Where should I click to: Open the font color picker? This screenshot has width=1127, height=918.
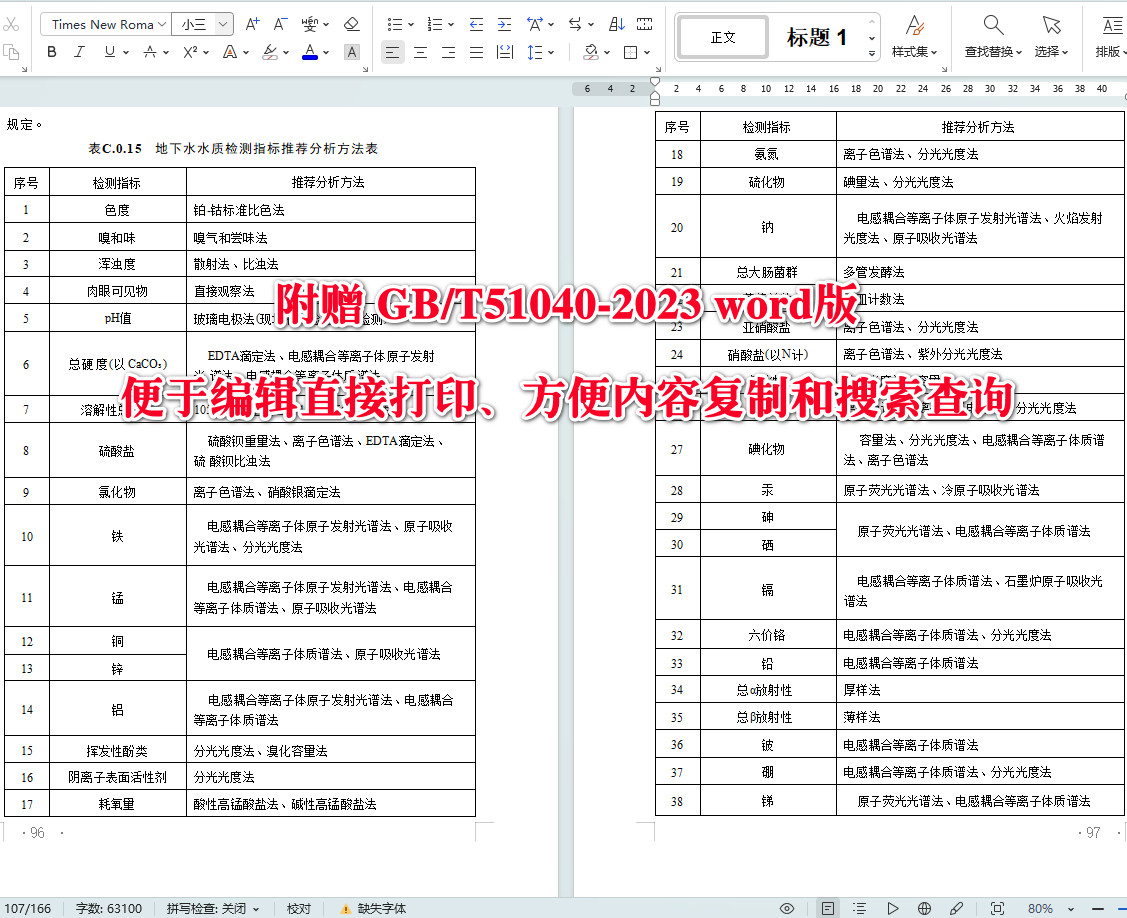(309, 52)
